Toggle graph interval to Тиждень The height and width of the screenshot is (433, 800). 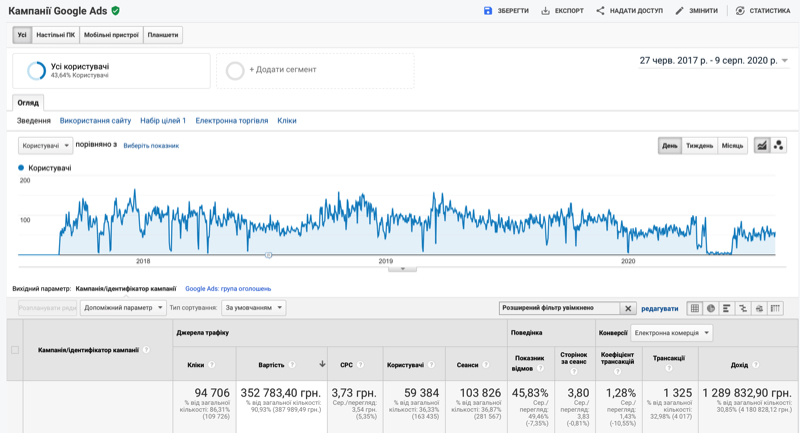(699, 146)
